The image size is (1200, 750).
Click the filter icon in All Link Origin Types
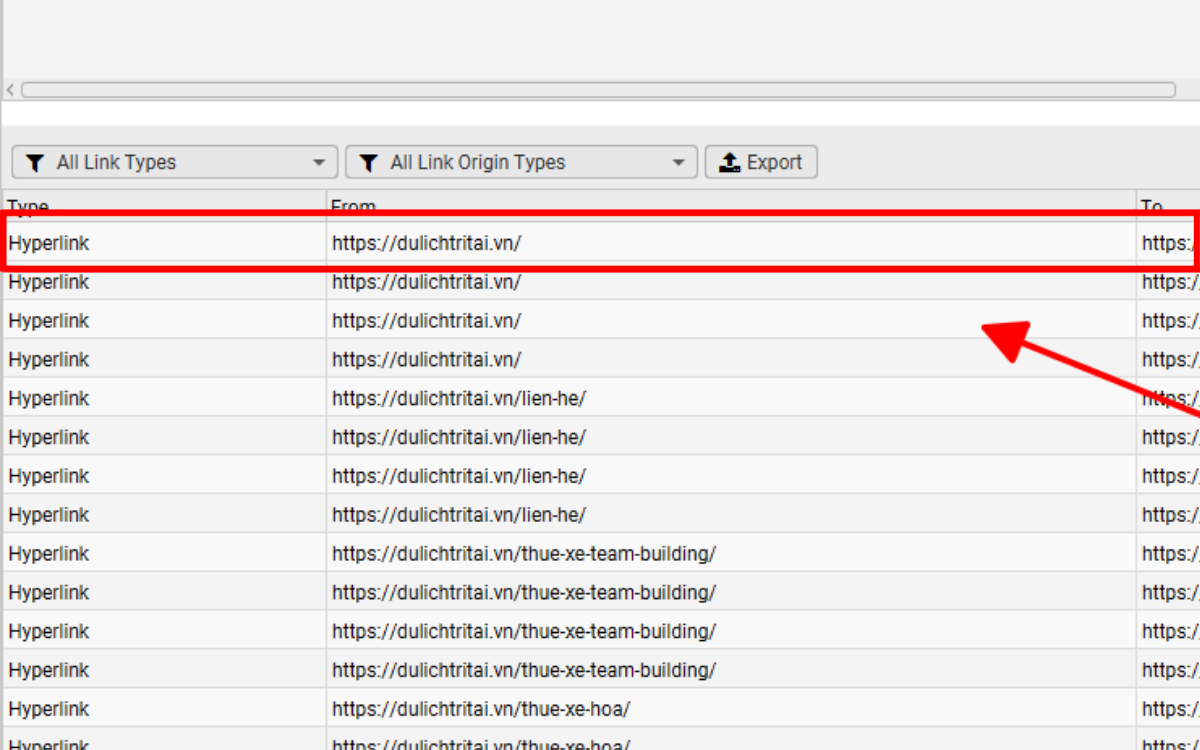[370, 162]
